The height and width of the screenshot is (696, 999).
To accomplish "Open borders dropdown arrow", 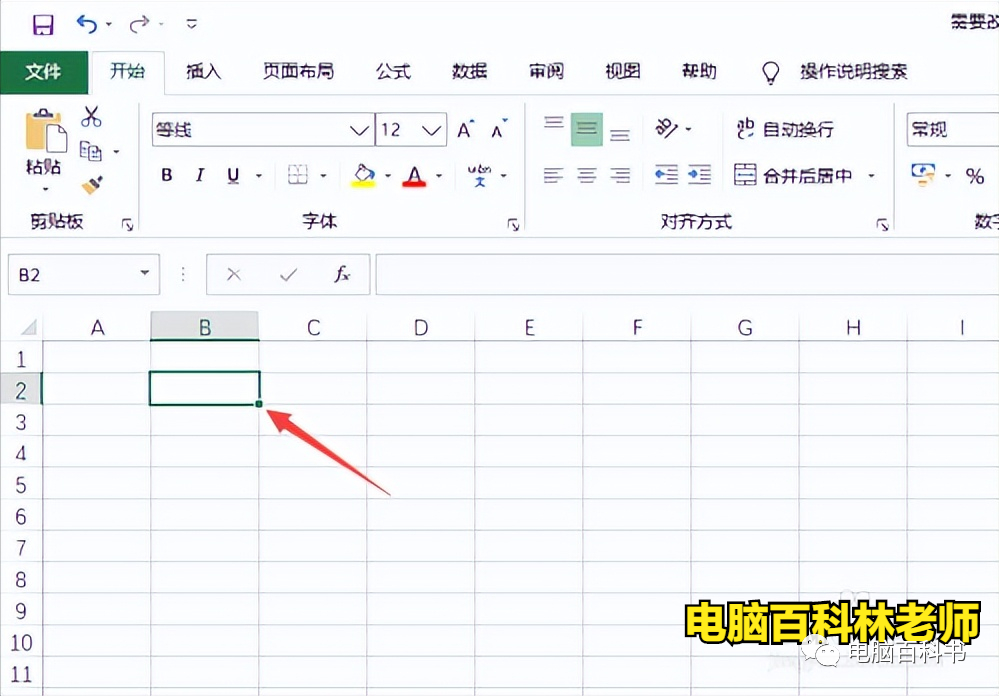I will pyautogui.click(x=323, y=175).
